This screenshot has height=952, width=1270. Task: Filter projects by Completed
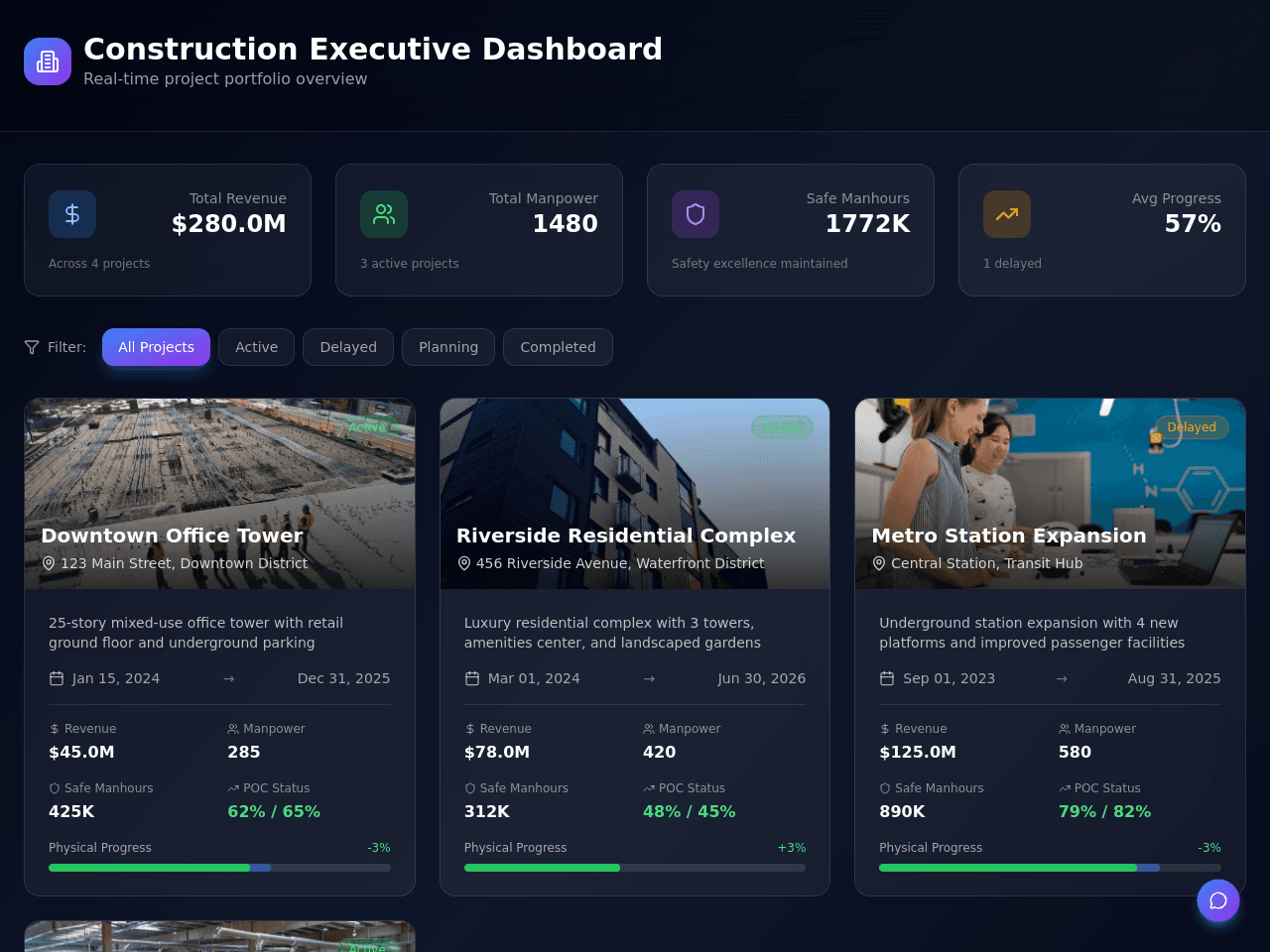pyautogui.click(x=558, y=347)
